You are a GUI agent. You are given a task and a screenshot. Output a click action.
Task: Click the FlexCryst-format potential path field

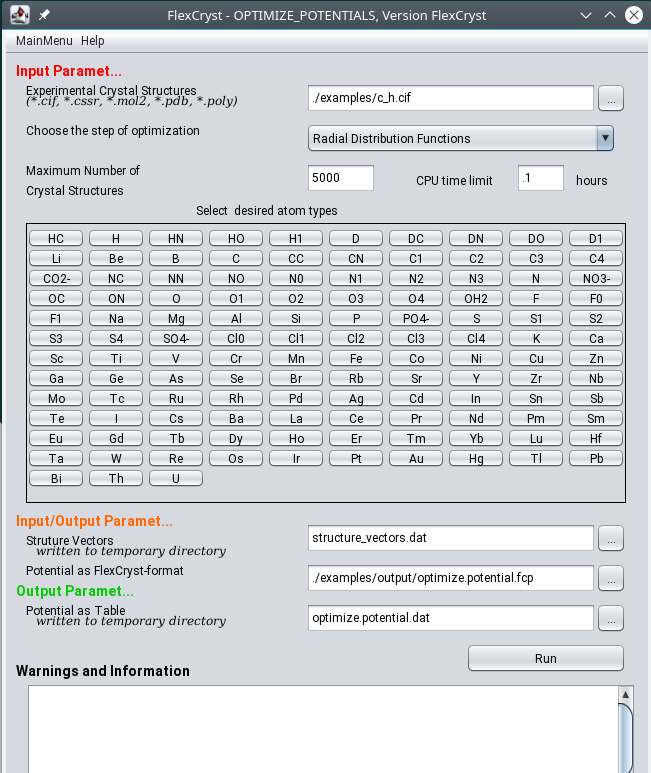450,578
